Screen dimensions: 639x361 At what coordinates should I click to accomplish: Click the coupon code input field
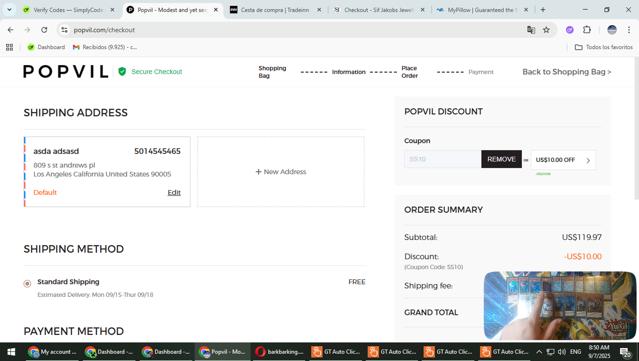(443, 159)
